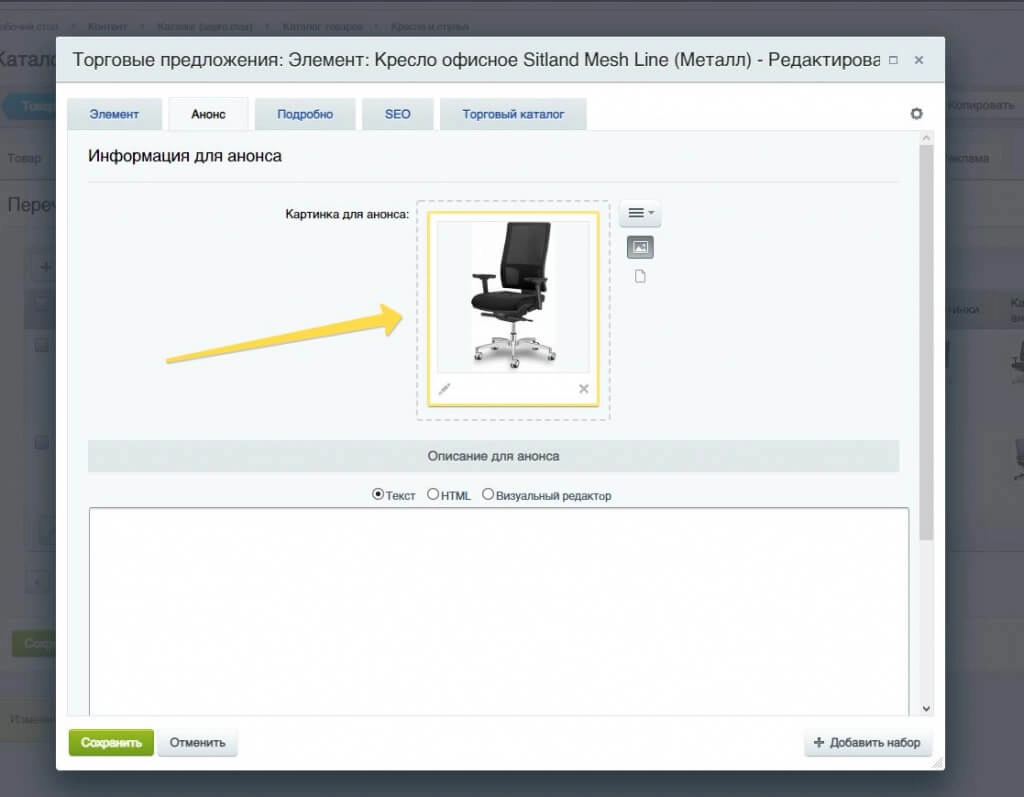Screen dimensions: 1024x797
Task: Open the Анонс tab
Action: point(208,114)
